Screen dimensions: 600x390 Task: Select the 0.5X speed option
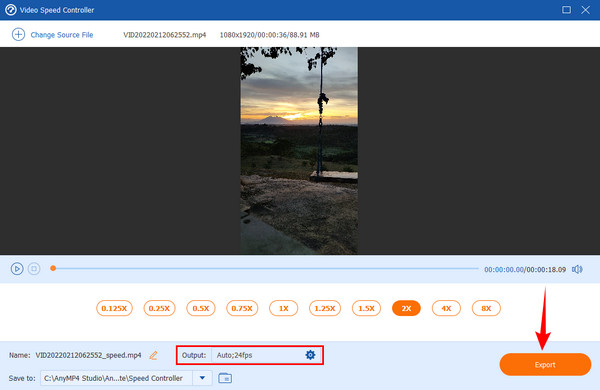coord(201,308)
